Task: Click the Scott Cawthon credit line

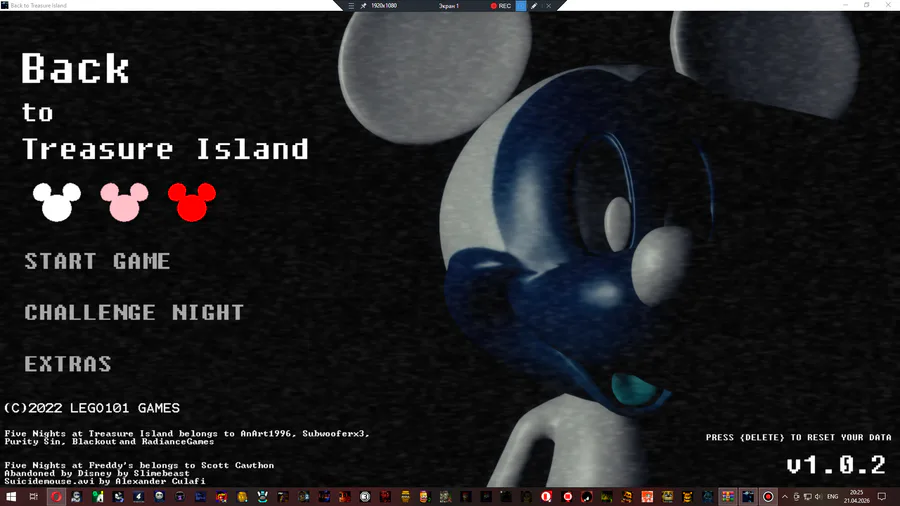Action: point(139,465)
